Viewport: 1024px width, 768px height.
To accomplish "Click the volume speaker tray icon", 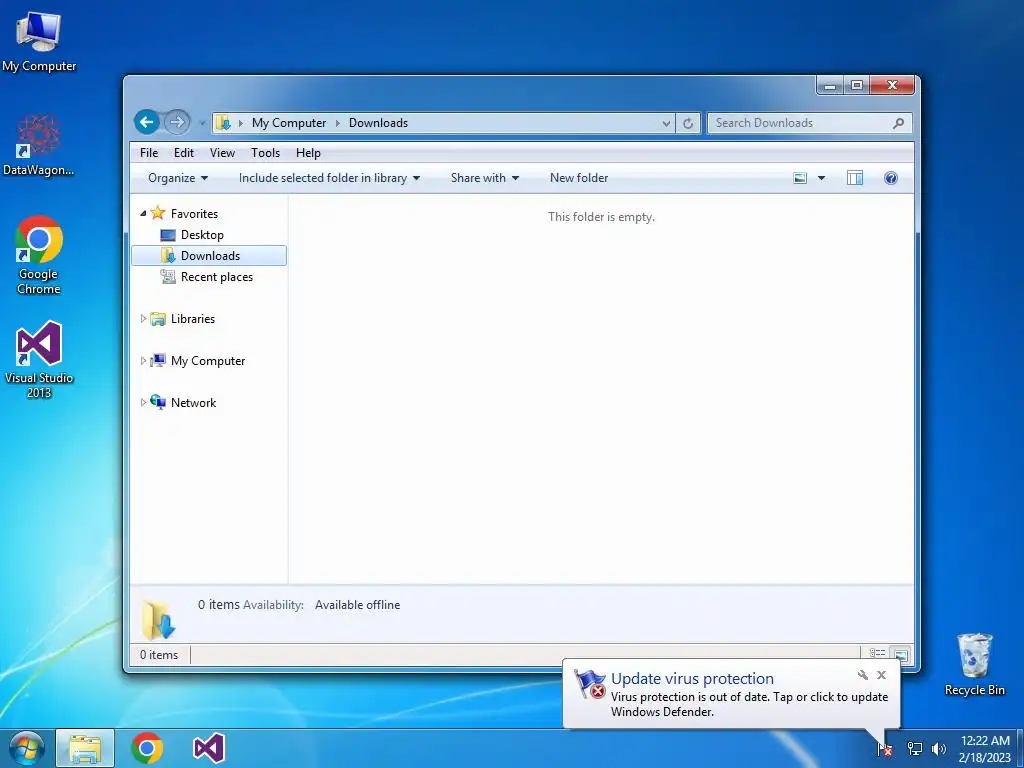I will coord(938,749).
